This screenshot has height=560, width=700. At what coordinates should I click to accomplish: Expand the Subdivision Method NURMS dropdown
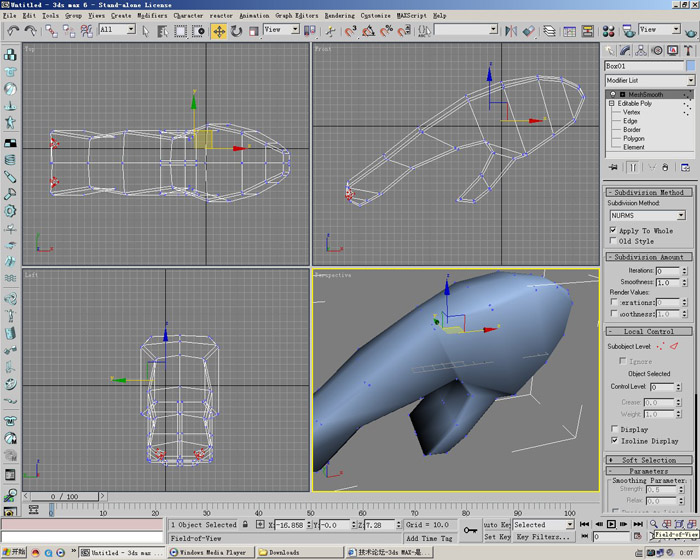(681, 215)
